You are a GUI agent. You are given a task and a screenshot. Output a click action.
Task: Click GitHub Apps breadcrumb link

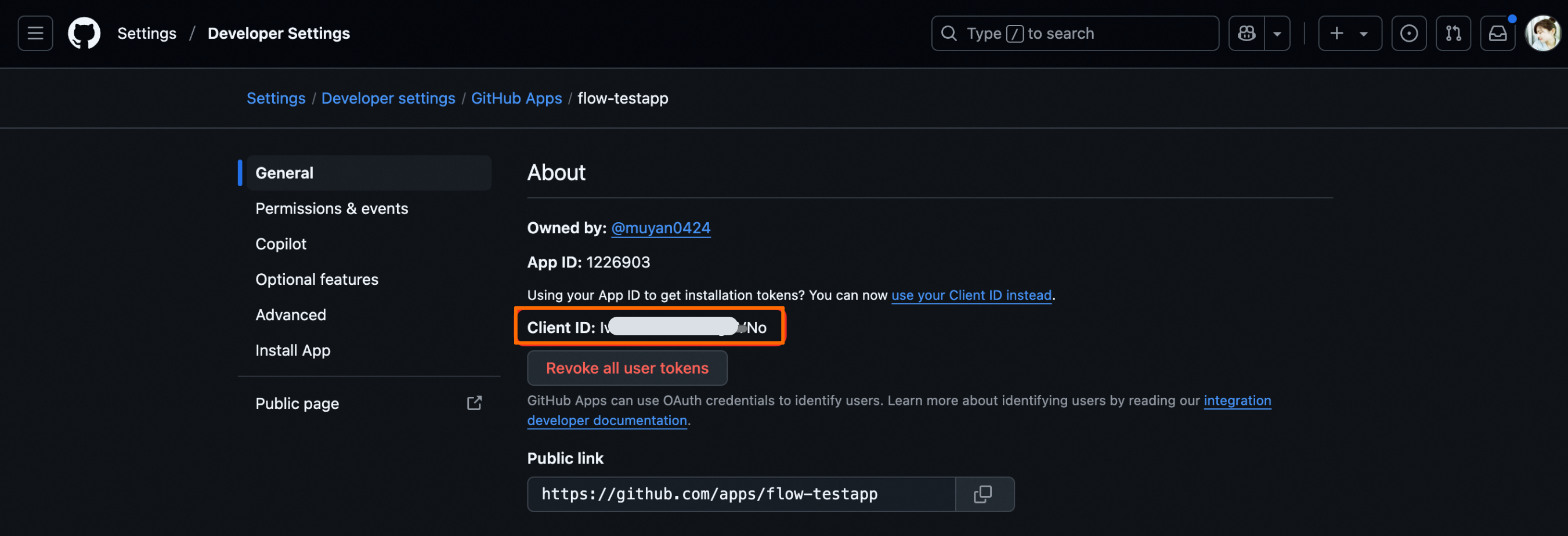(x=516, y=99)
